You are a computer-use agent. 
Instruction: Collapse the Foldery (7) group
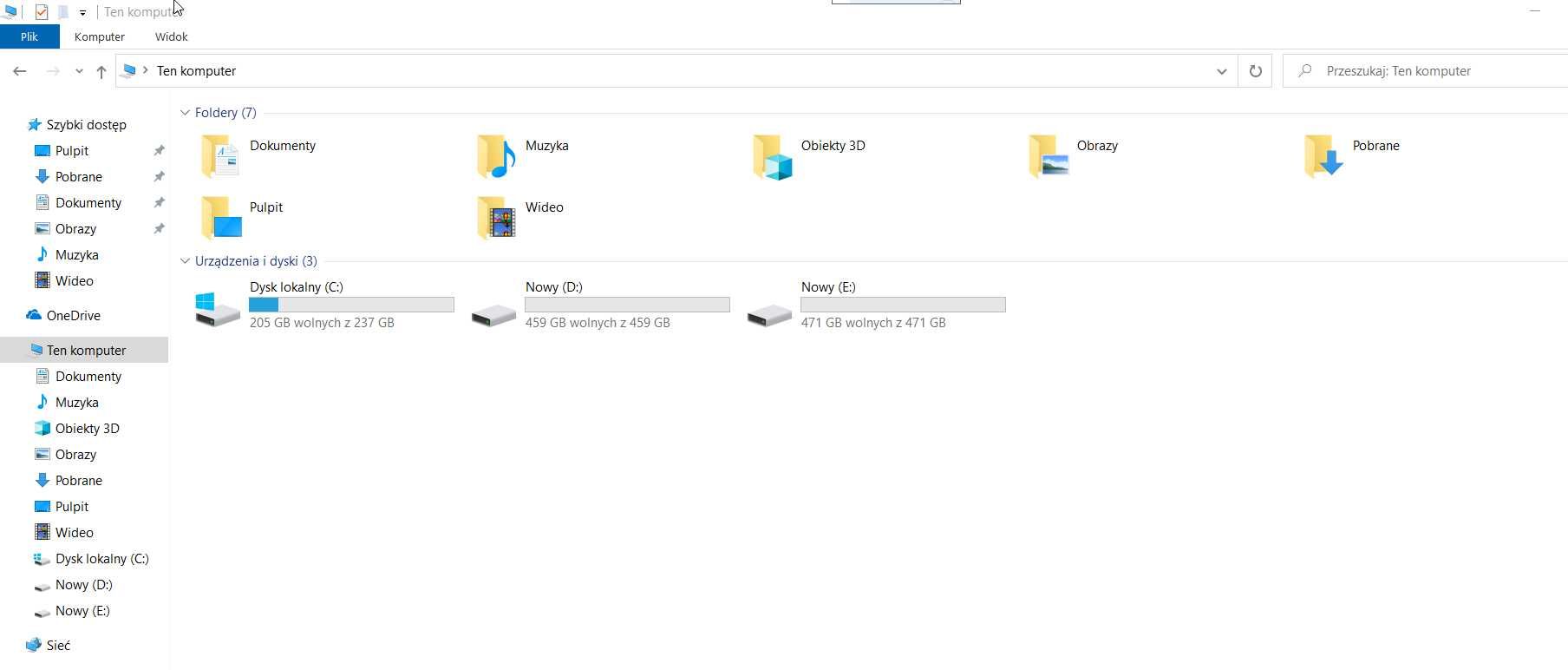[185, 113]
